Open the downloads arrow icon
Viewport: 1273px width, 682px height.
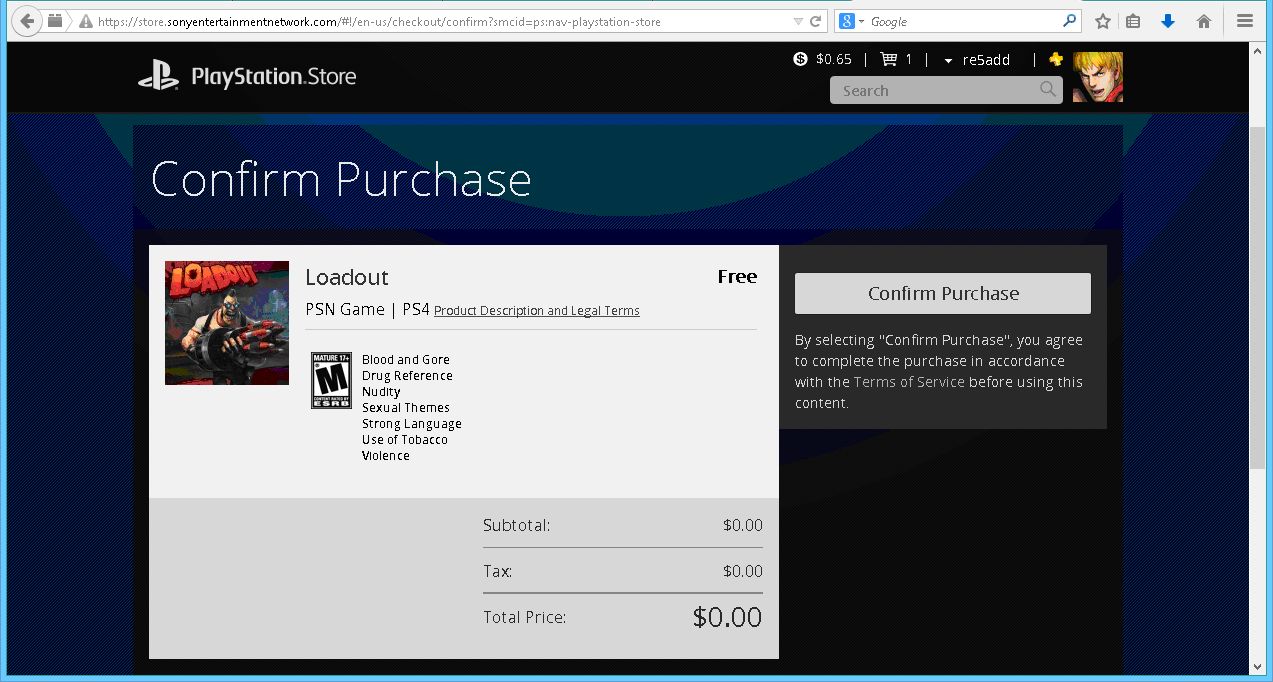(1167, 21)
